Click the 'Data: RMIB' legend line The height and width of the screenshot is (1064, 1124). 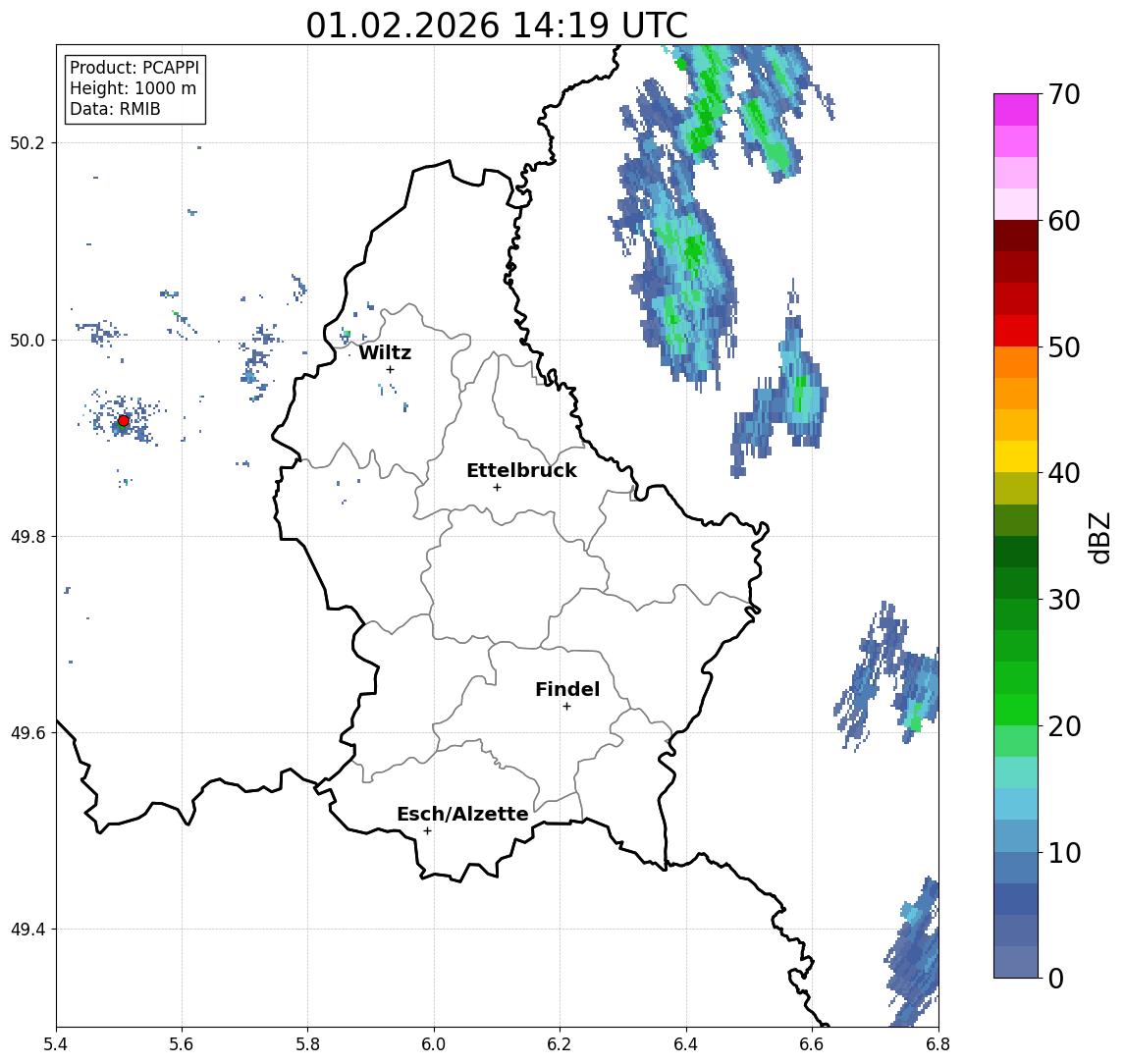point(115,109)
